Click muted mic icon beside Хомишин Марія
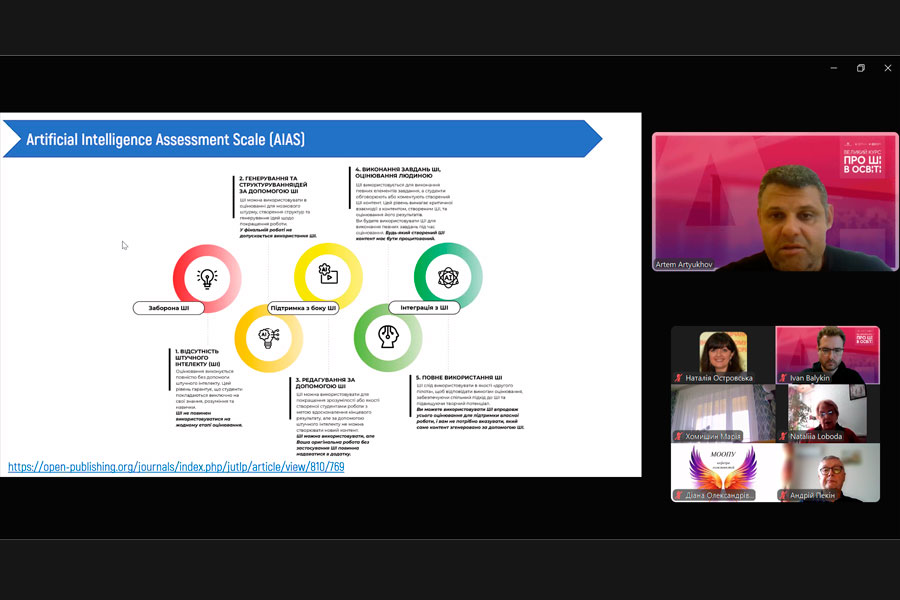This screenshot has width=900, height=600. tap(678, 436)
